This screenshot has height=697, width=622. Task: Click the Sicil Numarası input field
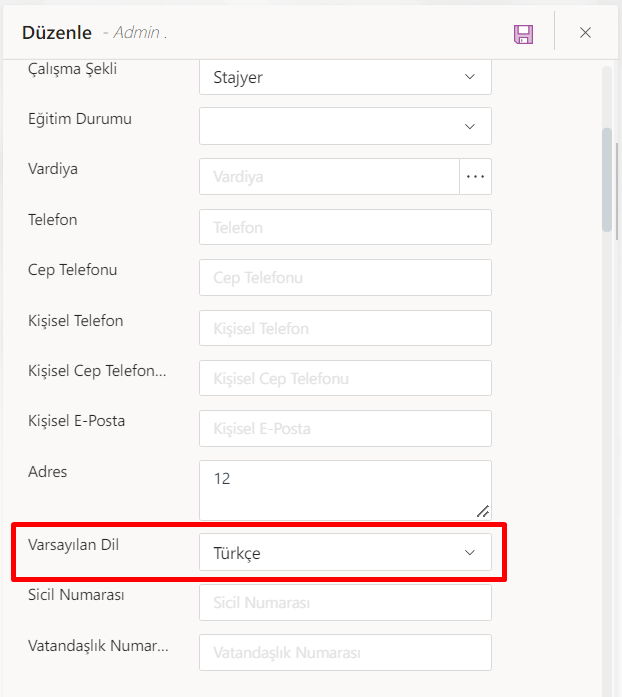345,603
